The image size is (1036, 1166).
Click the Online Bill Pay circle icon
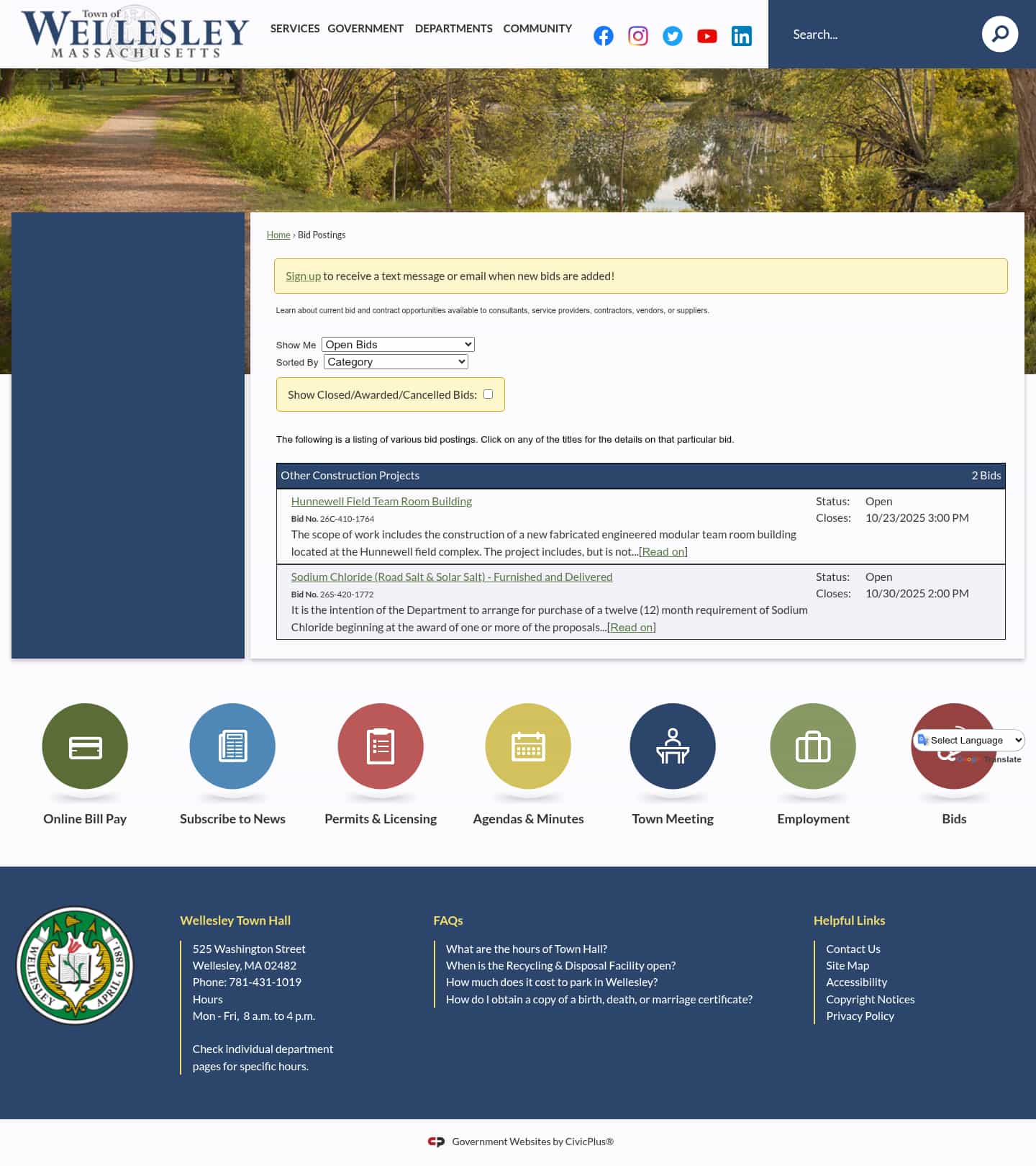pos(85,746)
